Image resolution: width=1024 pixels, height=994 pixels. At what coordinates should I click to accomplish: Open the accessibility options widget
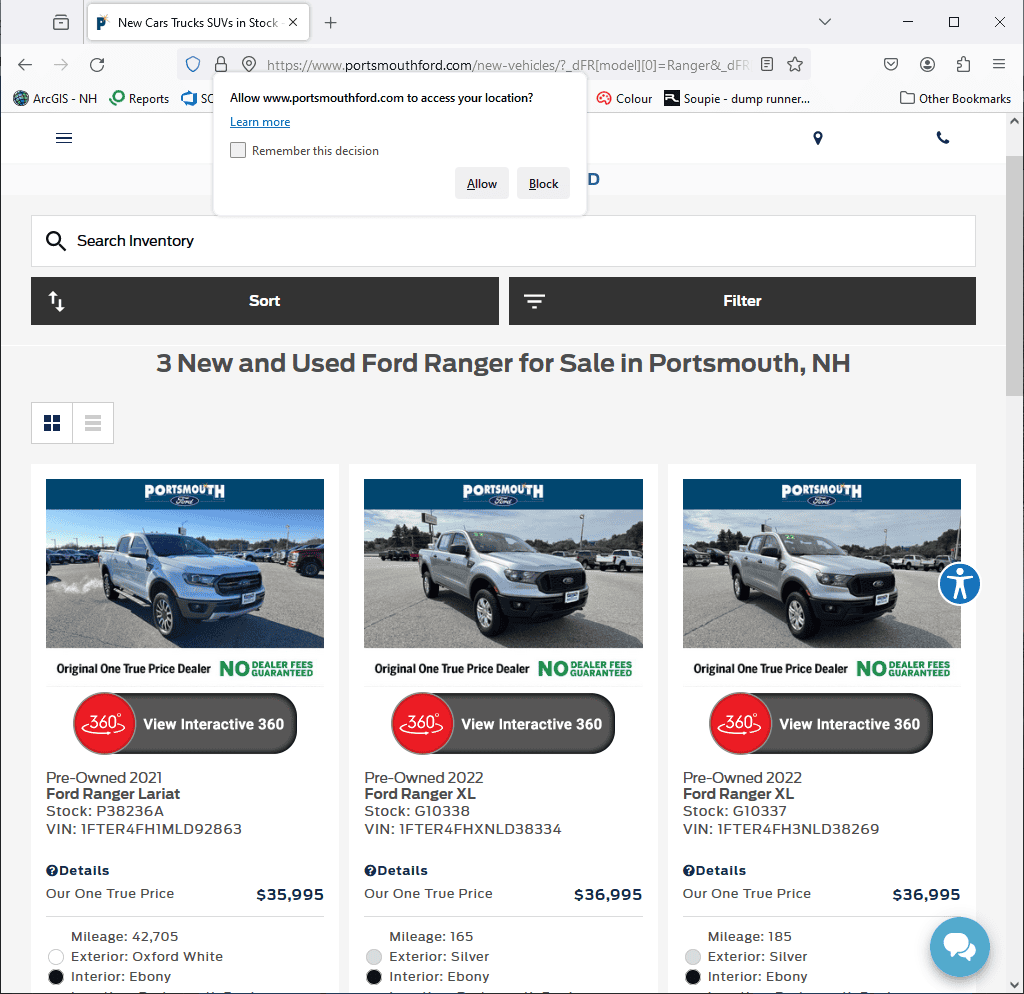[x=959, y=584]
